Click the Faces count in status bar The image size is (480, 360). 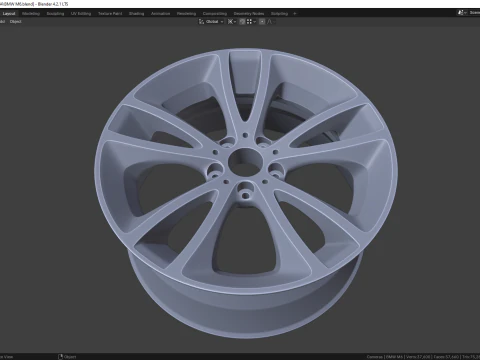click(x=445, y=357)
